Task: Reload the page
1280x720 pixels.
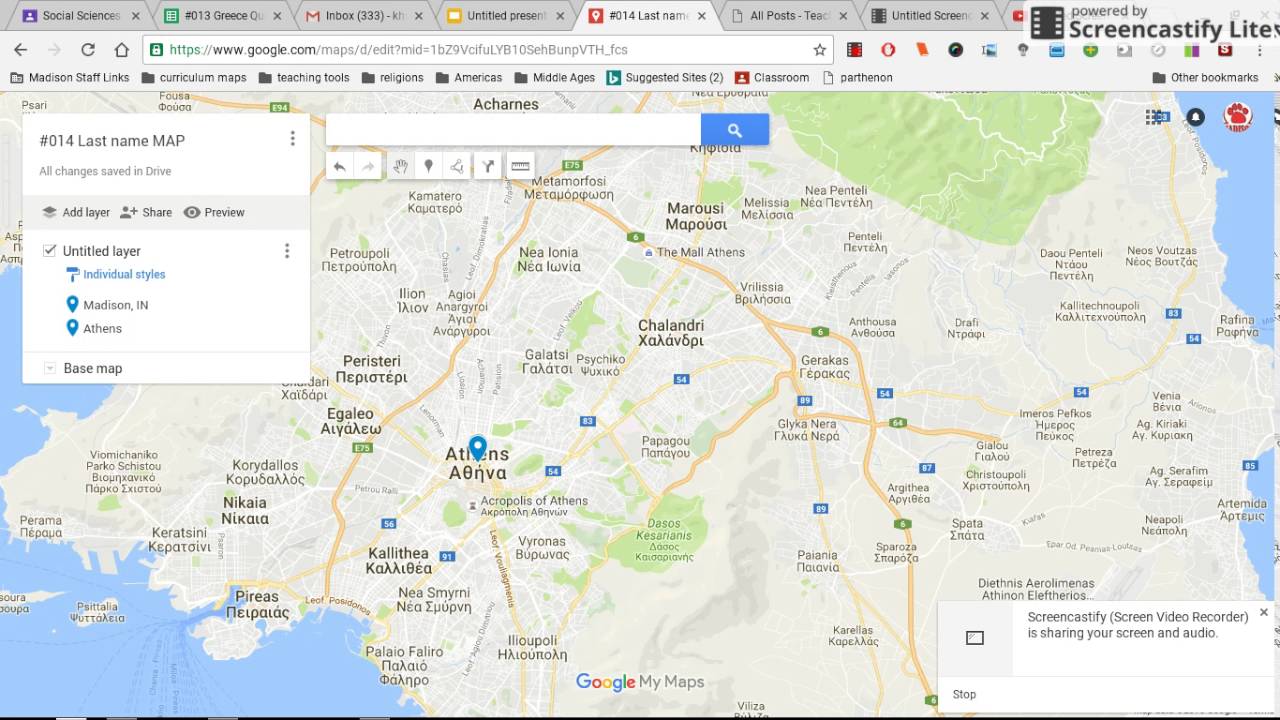Action: click(88, 49)
